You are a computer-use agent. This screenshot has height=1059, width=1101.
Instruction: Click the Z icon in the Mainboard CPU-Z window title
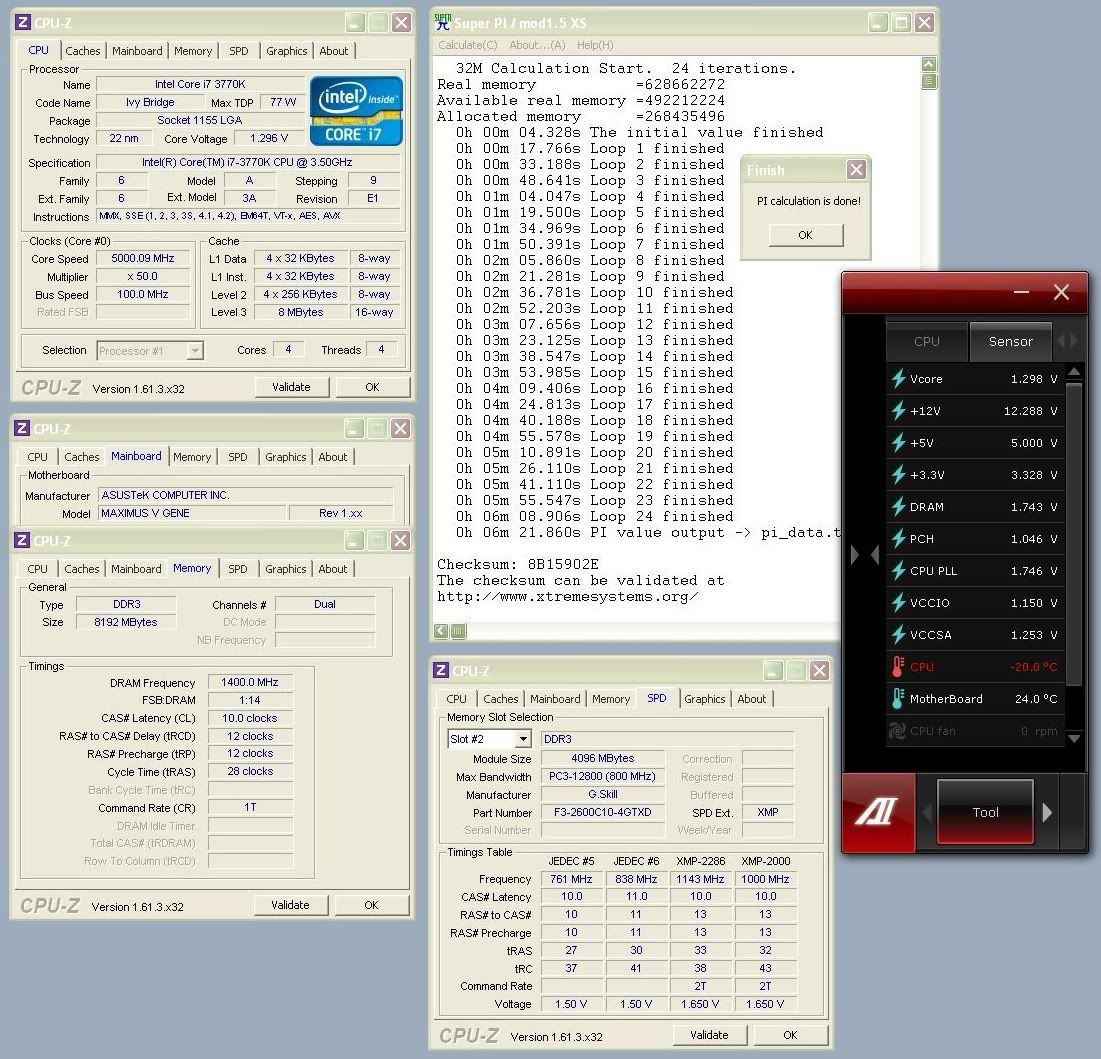22,428
